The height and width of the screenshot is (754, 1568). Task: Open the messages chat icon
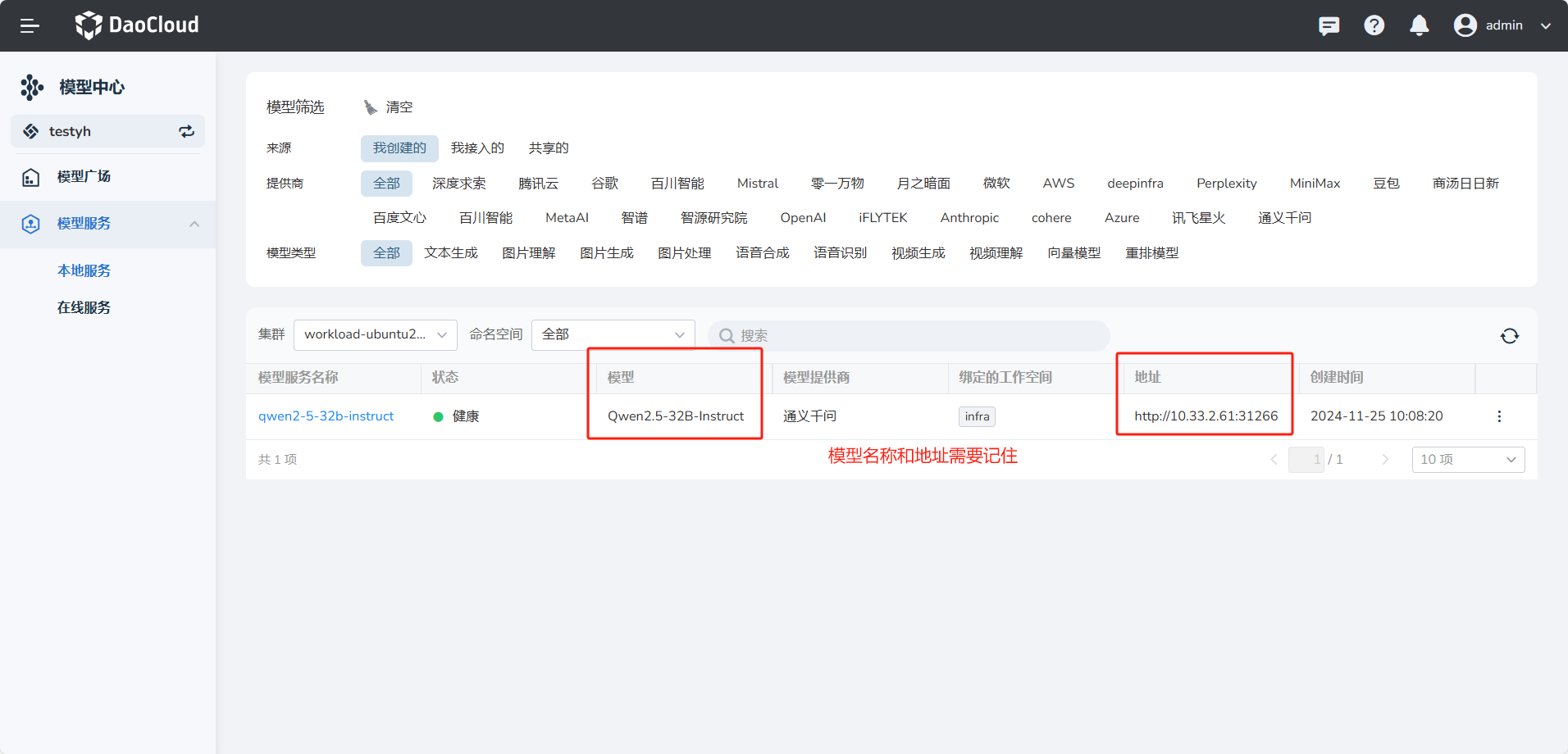(x=1329, y=25)
